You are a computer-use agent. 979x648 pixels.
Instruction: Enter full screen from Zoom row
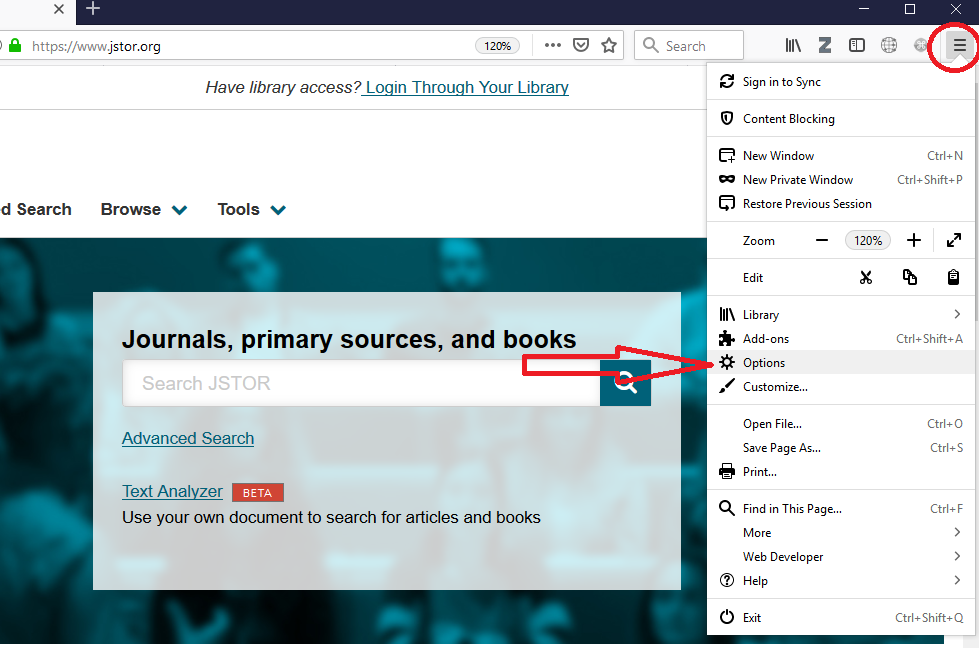953,240
